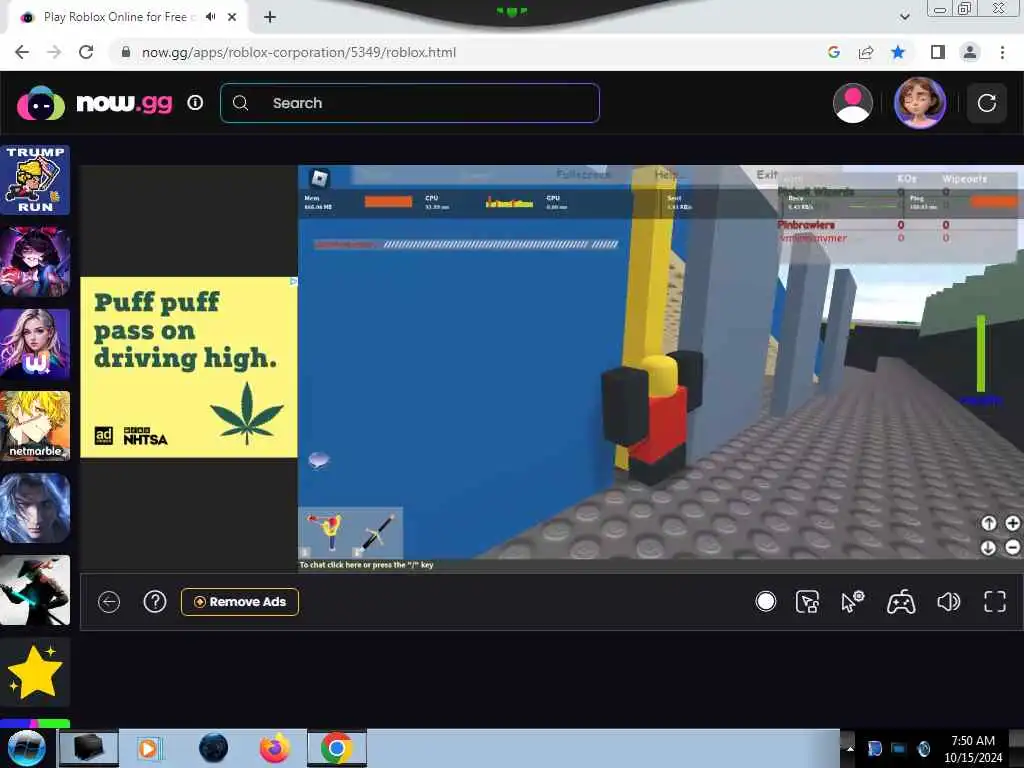Share this page using the share icon

coord(866,52)
